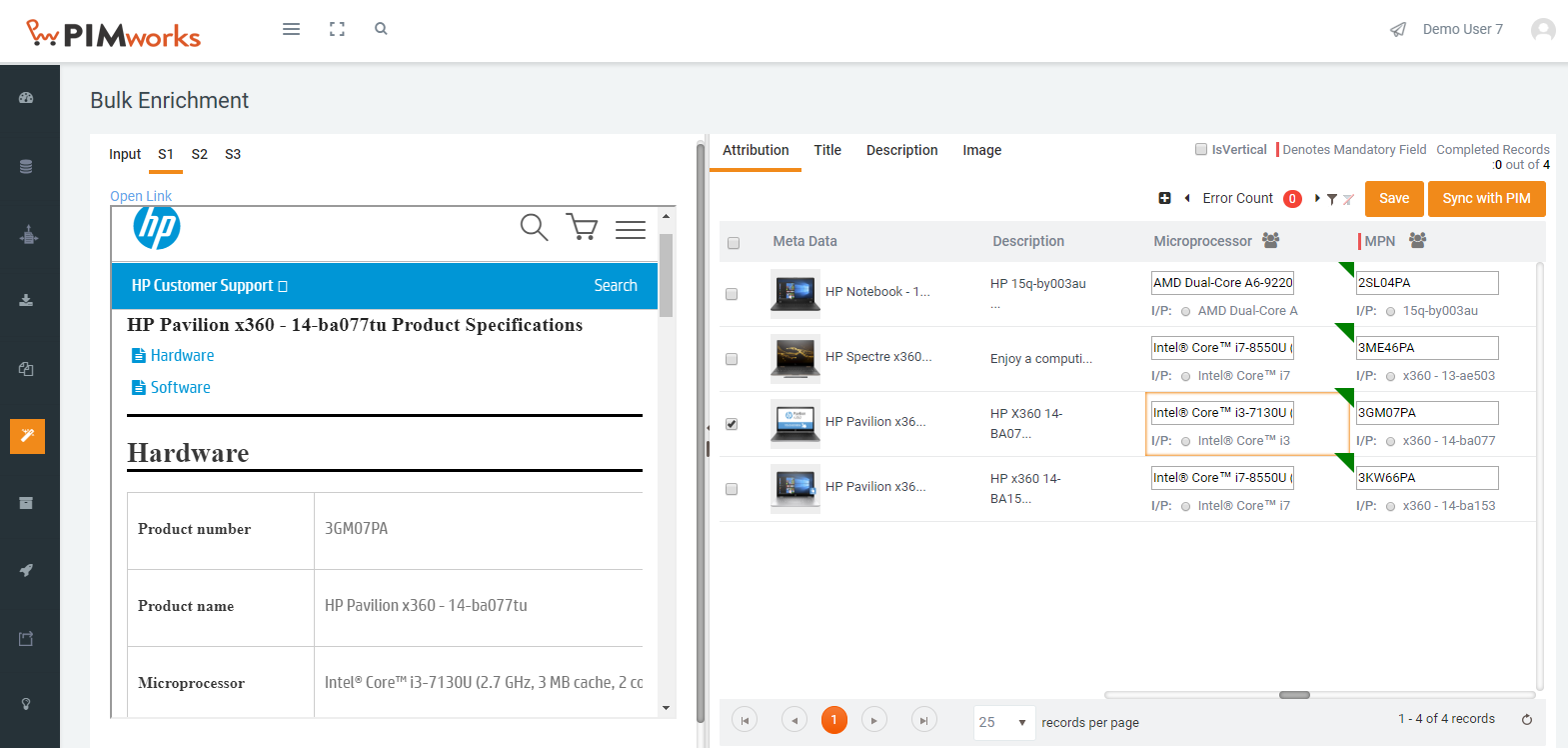Click the plus square add column icon
The height and width of the screenshot is (748, 1568).
(x=1164, y=198)
